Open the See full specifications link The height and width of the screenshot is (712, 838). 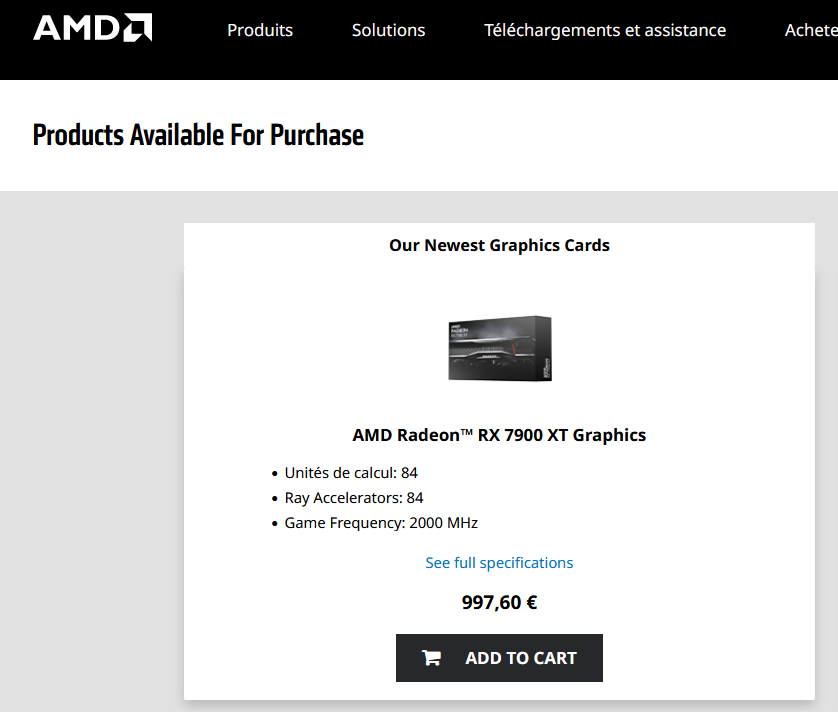click(x=499, y=563)
